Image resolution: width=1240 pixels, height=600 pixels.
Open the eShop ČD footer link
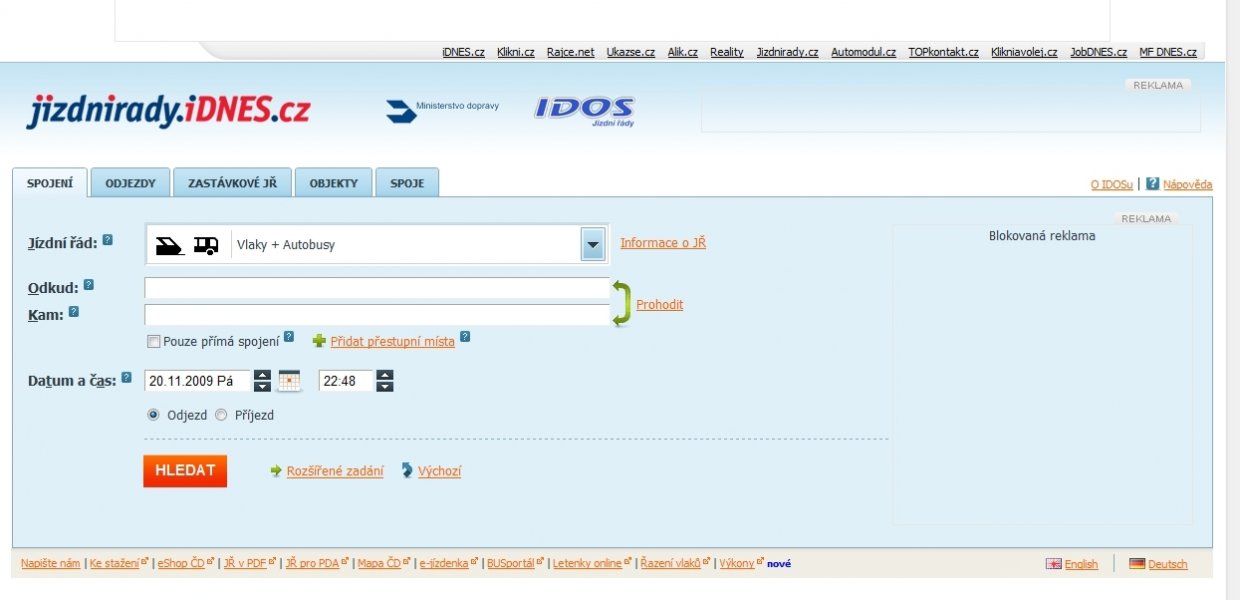pos(181,563)
